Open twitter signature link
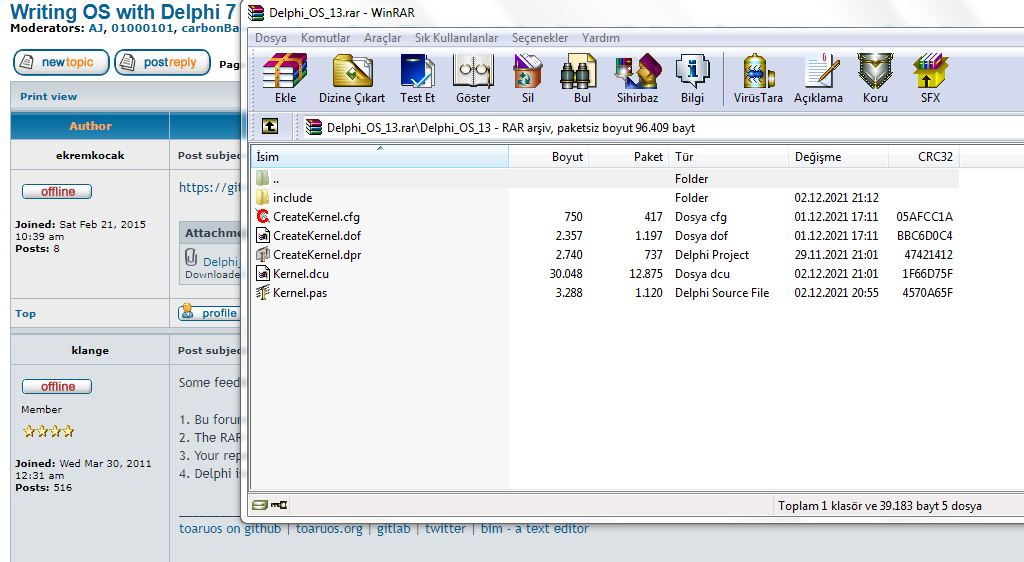 coord(445,528)
